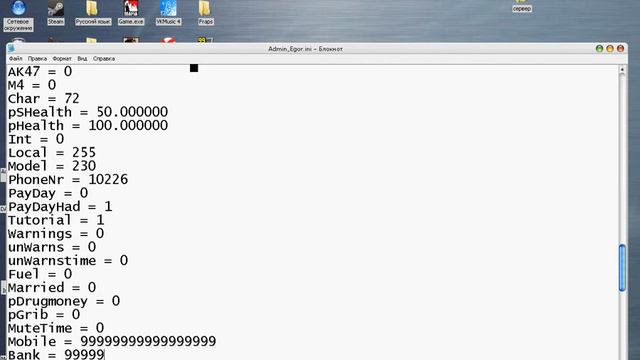640x360 pixels.
Task: Click the 'unWarnstime = 0' line
Action: (68, 260)
